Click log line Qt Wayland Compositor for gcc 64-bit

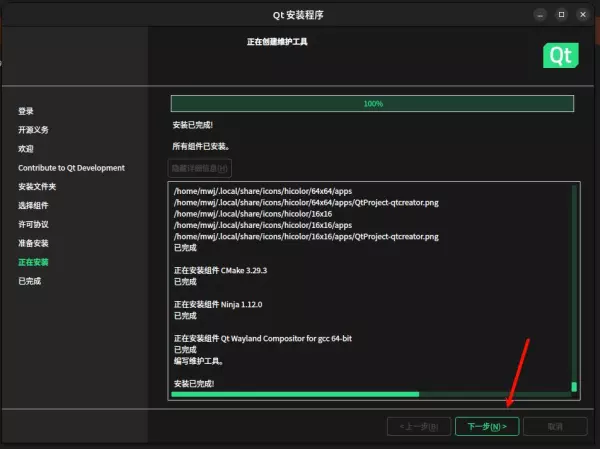[x=263, y=339]
